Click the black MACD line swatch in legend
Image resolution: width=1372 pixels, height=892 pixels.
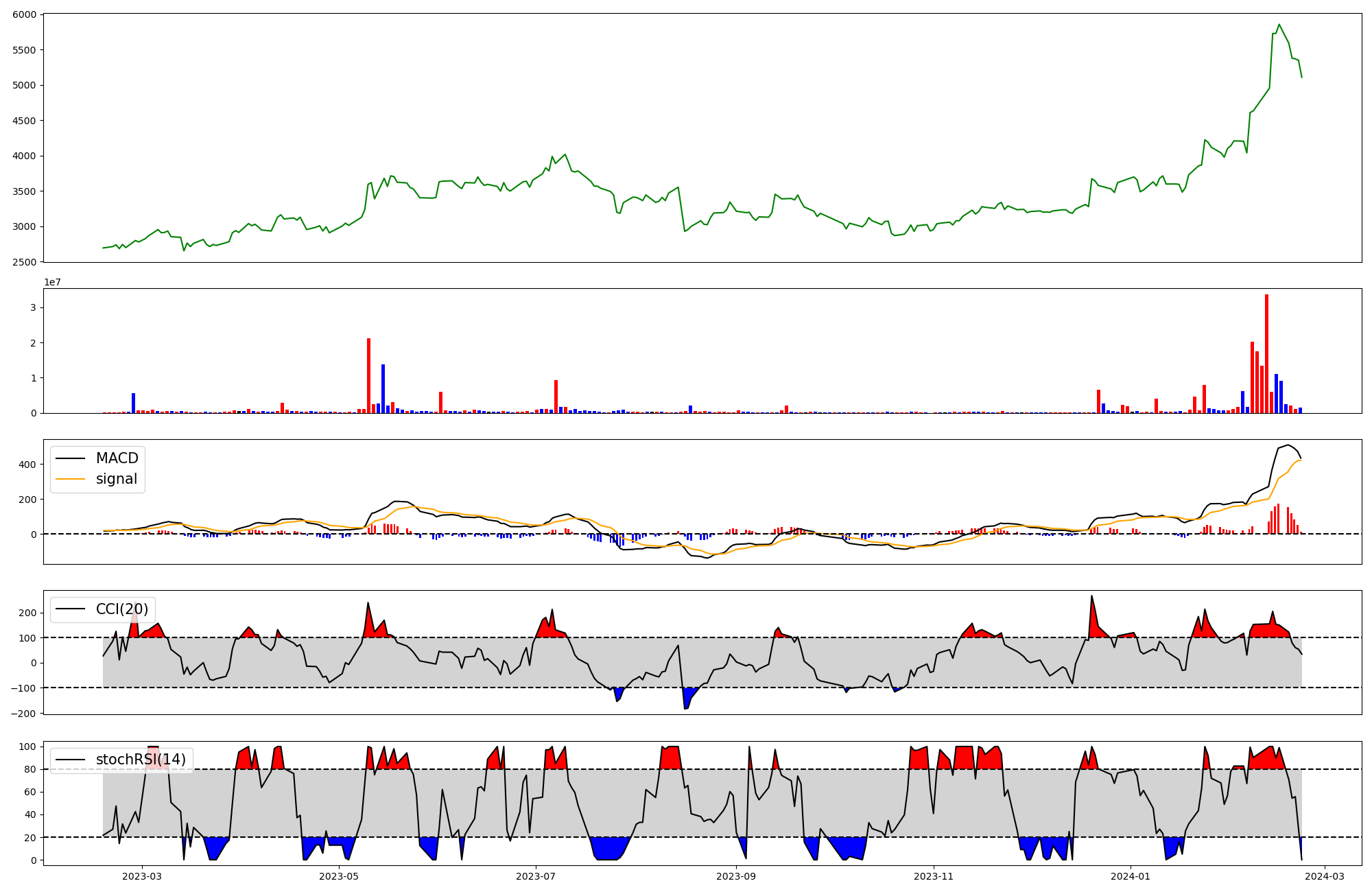[x=70, y=458]
